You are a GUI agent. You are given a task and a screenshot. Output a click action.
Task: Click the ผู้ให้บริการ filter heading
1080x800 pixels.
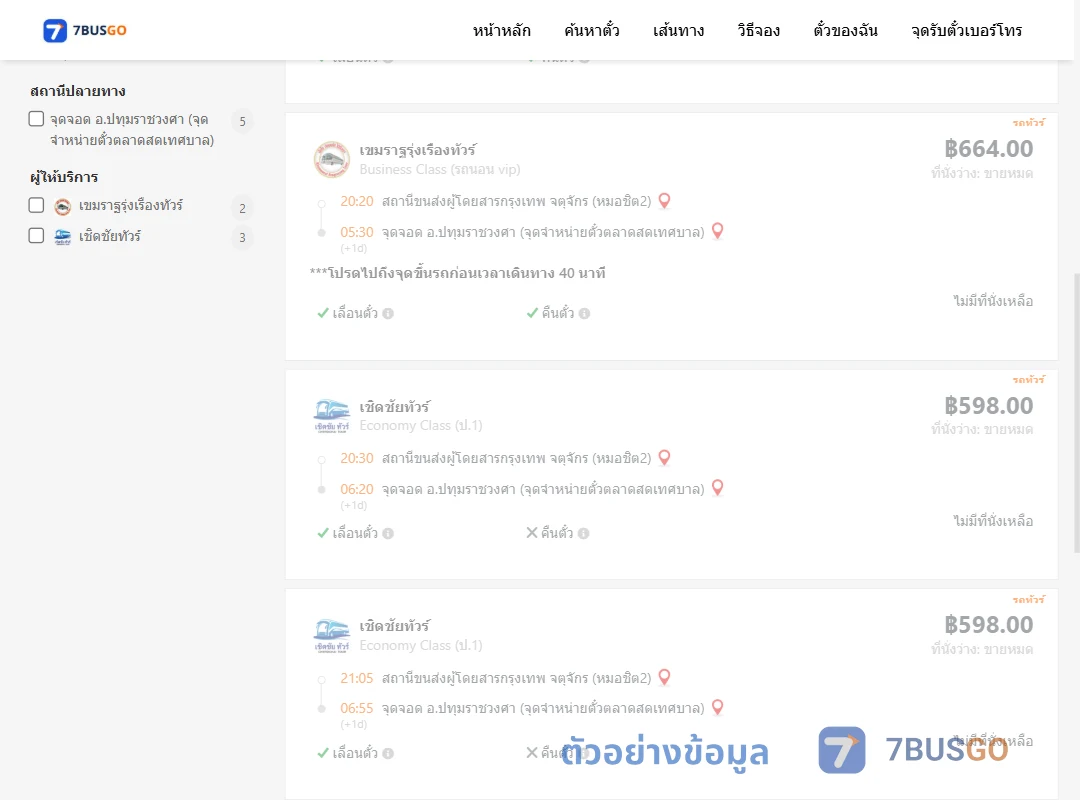point(64,177)
